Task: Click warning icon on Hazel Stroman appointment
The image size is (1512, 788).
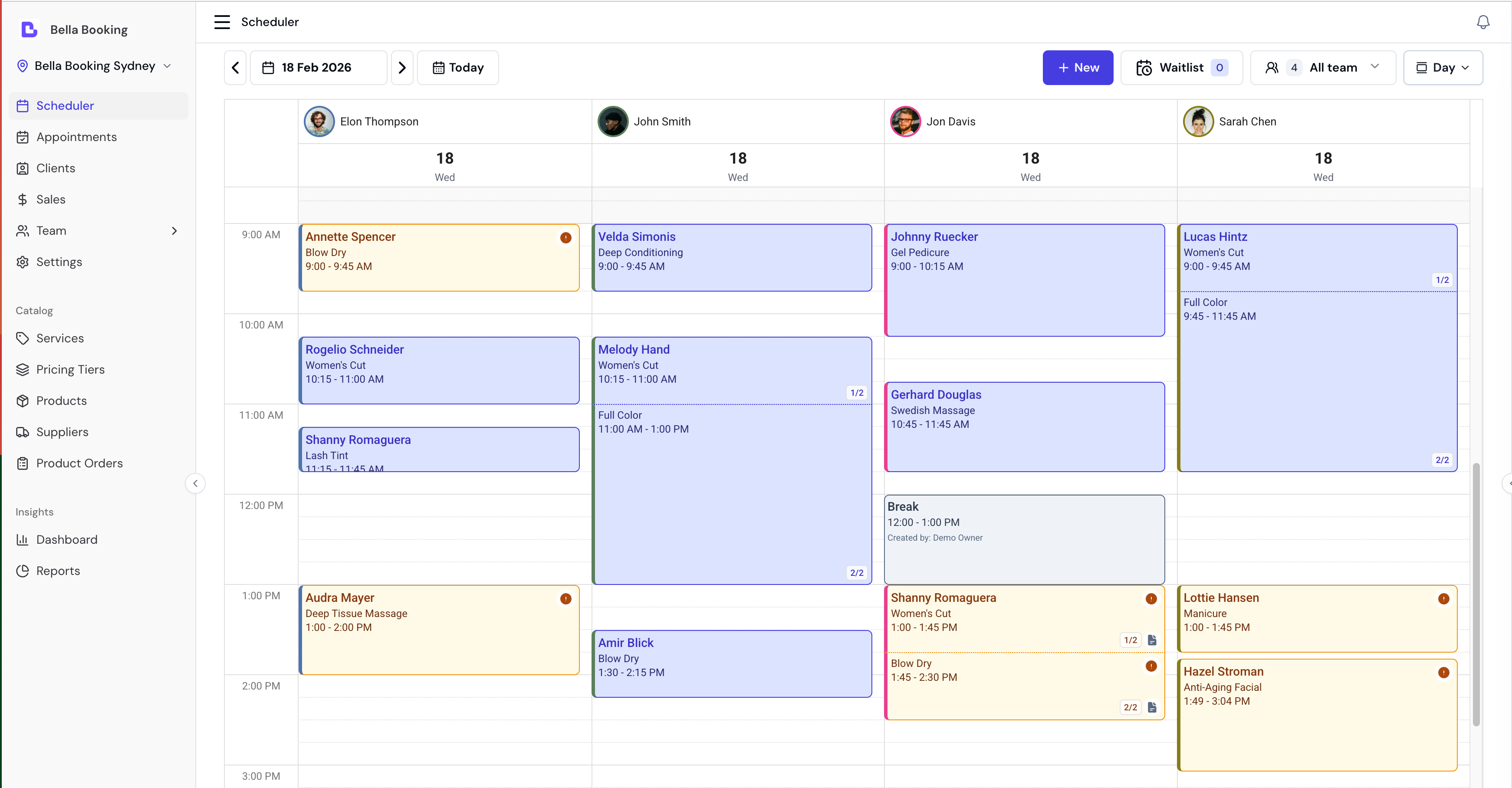Action: (1443, 673)
